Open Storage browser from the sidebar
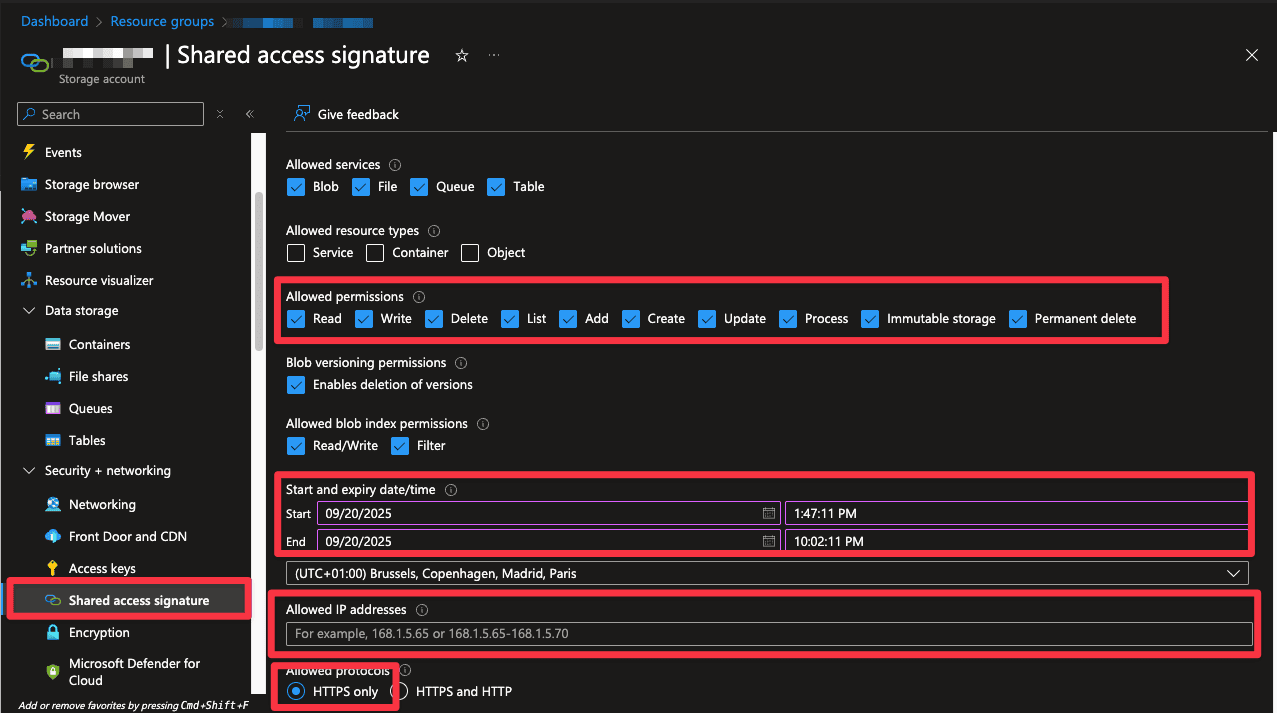This screenshot has height=713, width=1277. point(92,184)
